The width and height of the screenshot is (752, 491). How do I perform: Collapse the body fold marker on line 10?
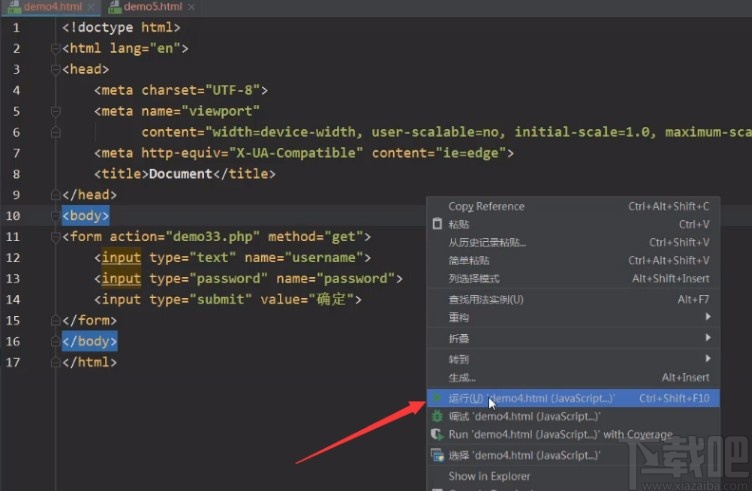click(55, 215)
